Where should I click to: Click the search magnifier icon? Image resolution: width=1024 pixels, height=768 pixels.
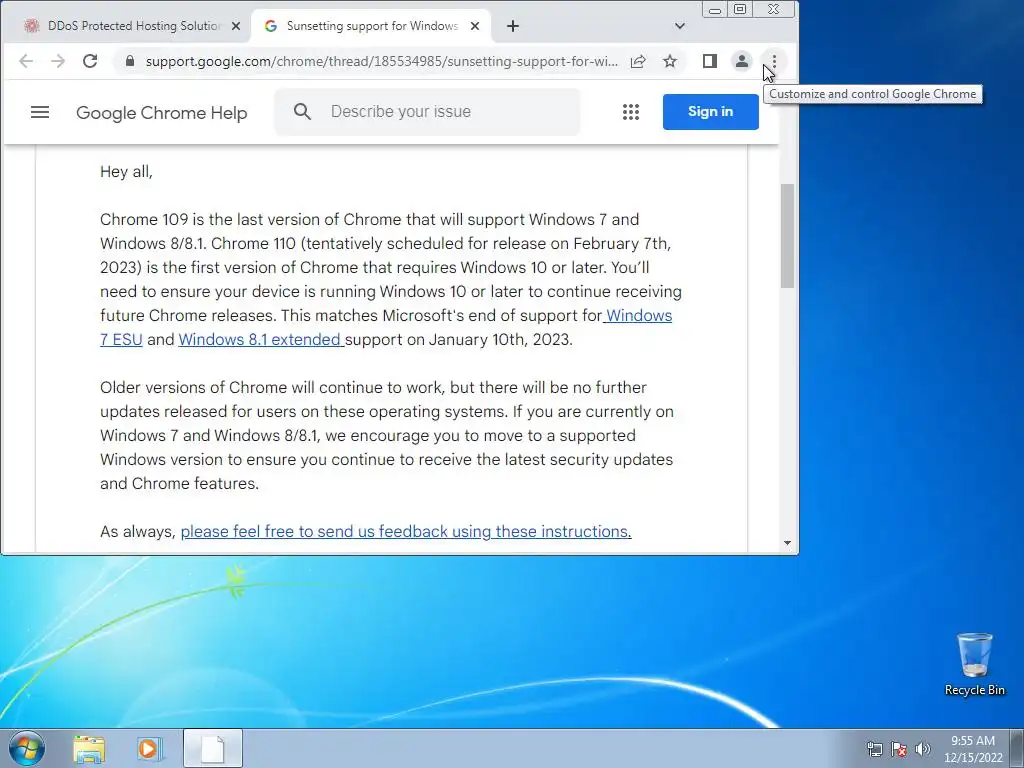pyautogui.click(x=302, y=111)
